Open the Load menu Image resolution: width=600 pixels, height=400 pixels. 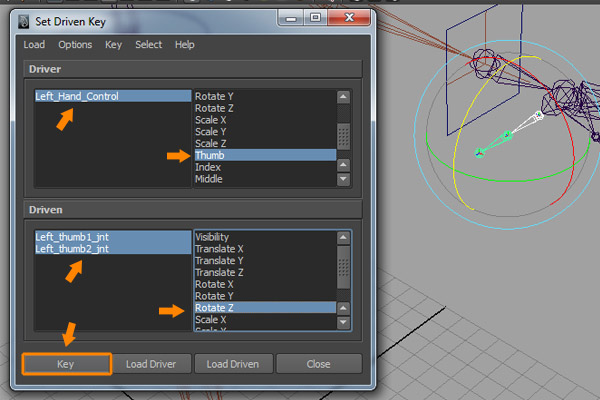point(34,45)
